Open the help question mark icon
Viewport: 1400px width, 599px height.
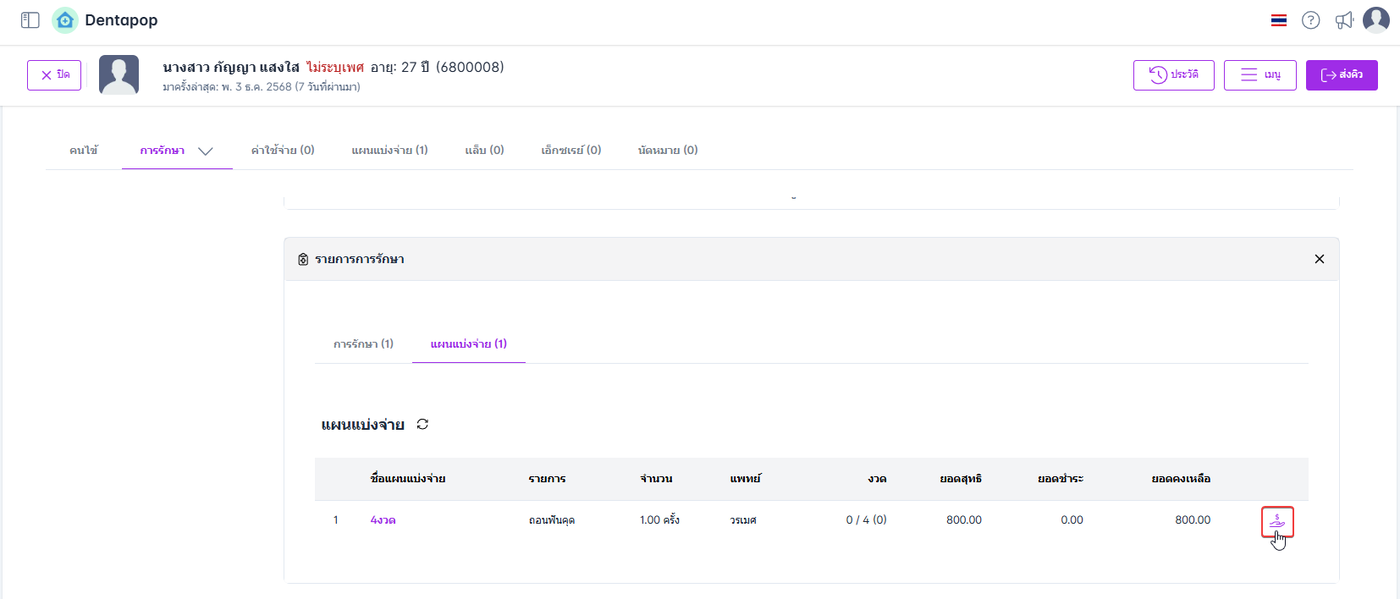[x=1311, y=20]
